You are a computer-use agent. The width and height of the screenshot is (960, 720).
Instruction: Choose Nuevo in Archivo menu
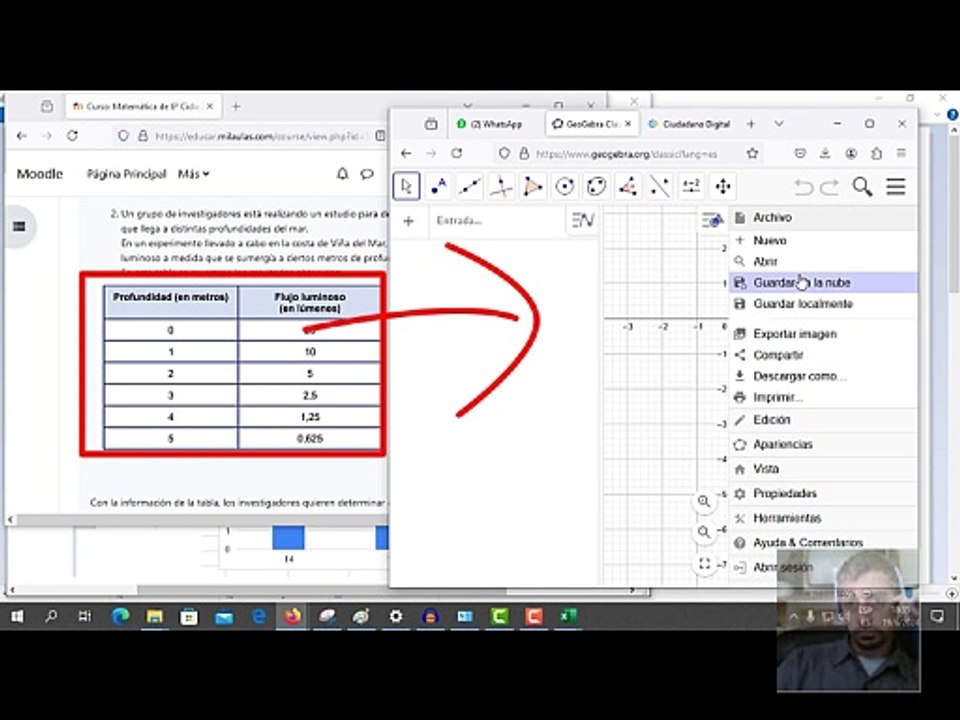click(x=823, y=241)
